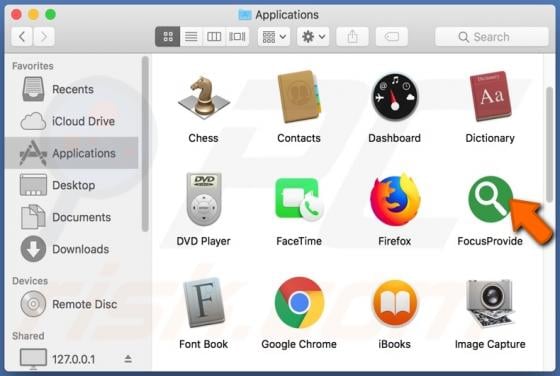This screenshot has height=376, width=560.
Task: Open the group-by arrangement dropdown
Action: 274,36
